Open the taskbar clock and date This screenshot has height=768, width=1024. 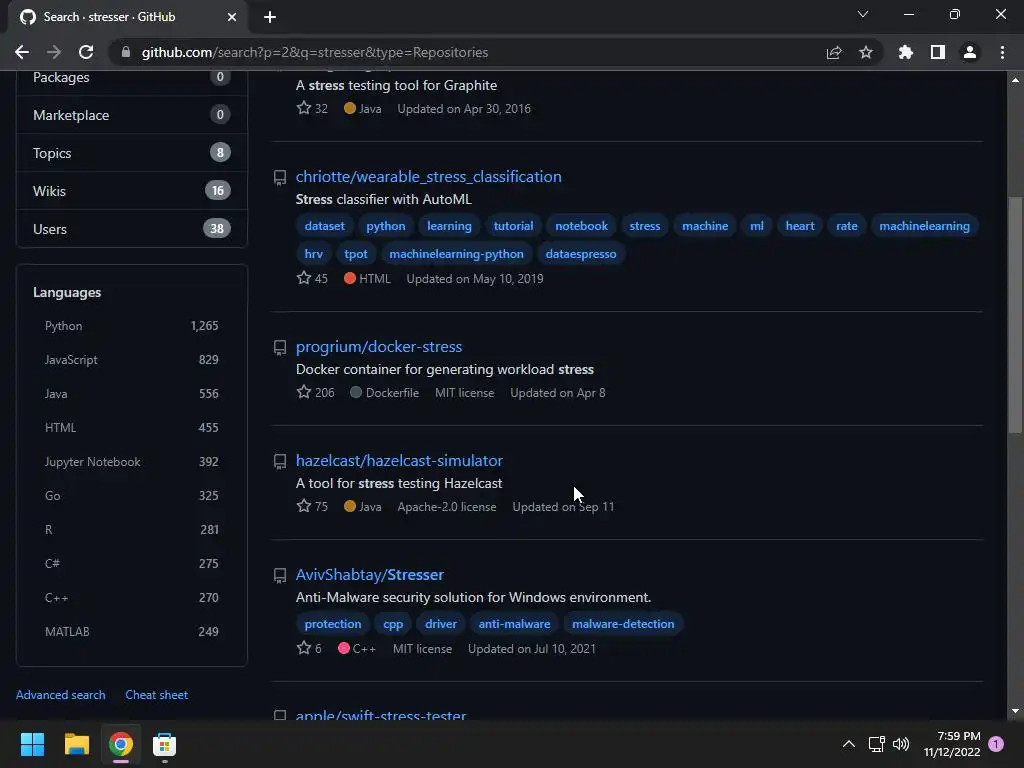pyautogui.click(x=952, y=744)
